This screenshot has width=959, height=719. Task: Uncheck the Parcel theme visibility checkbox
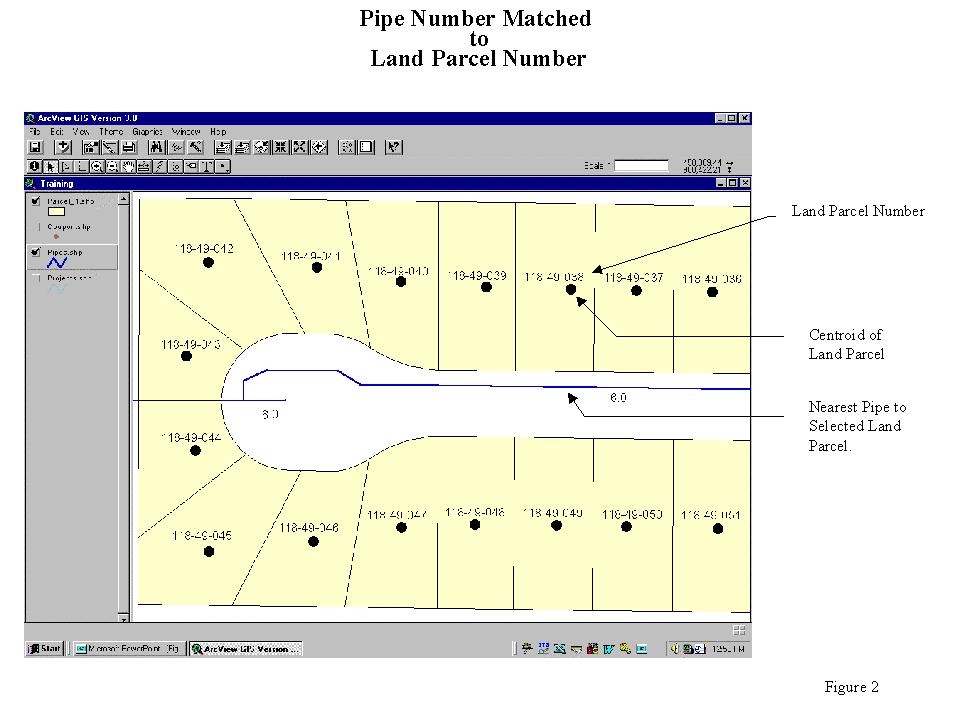[x=37, y=202]
